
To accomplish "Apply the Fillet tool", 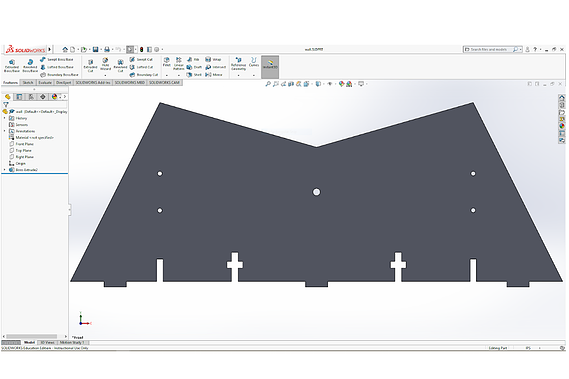I will coord(167,62).
